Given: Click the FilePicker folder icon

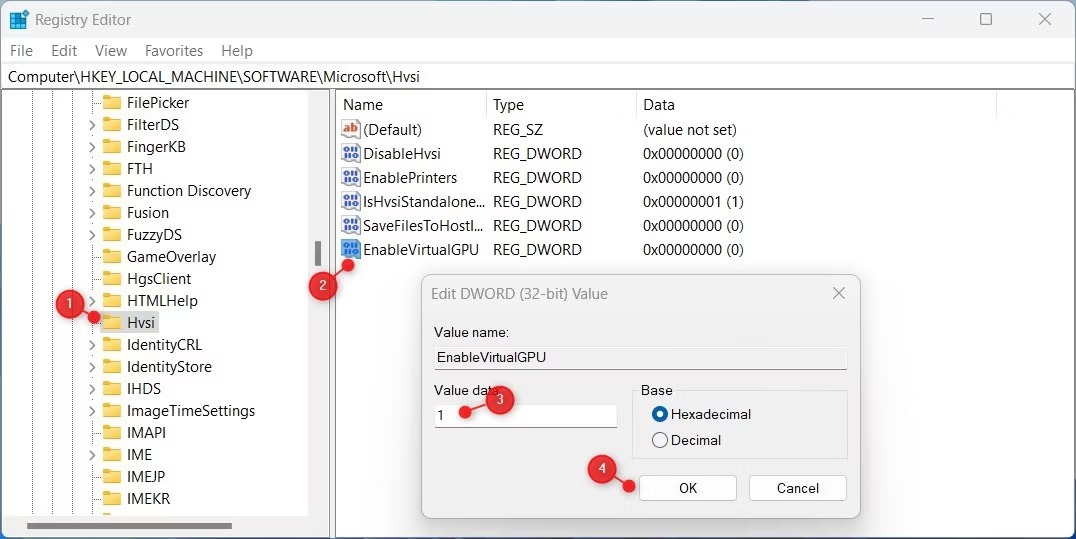Looking at the screenshot, I should pos(112,102).
